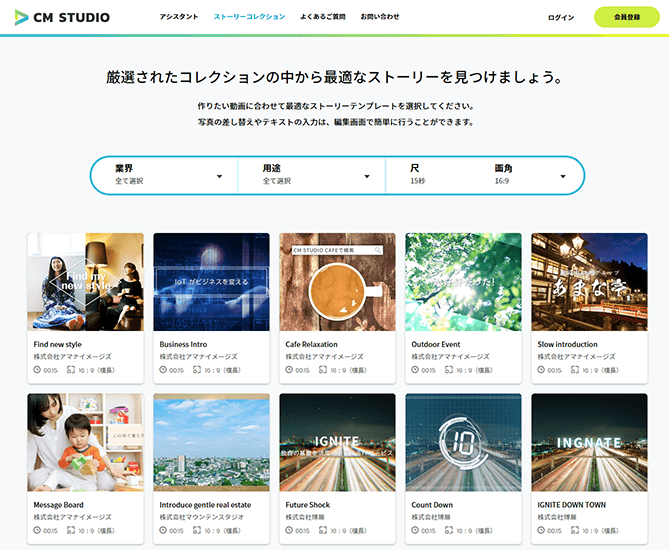
Task: Open the Business Intro thumbnail
Action: pyautogui.click(x=211, y=282)
